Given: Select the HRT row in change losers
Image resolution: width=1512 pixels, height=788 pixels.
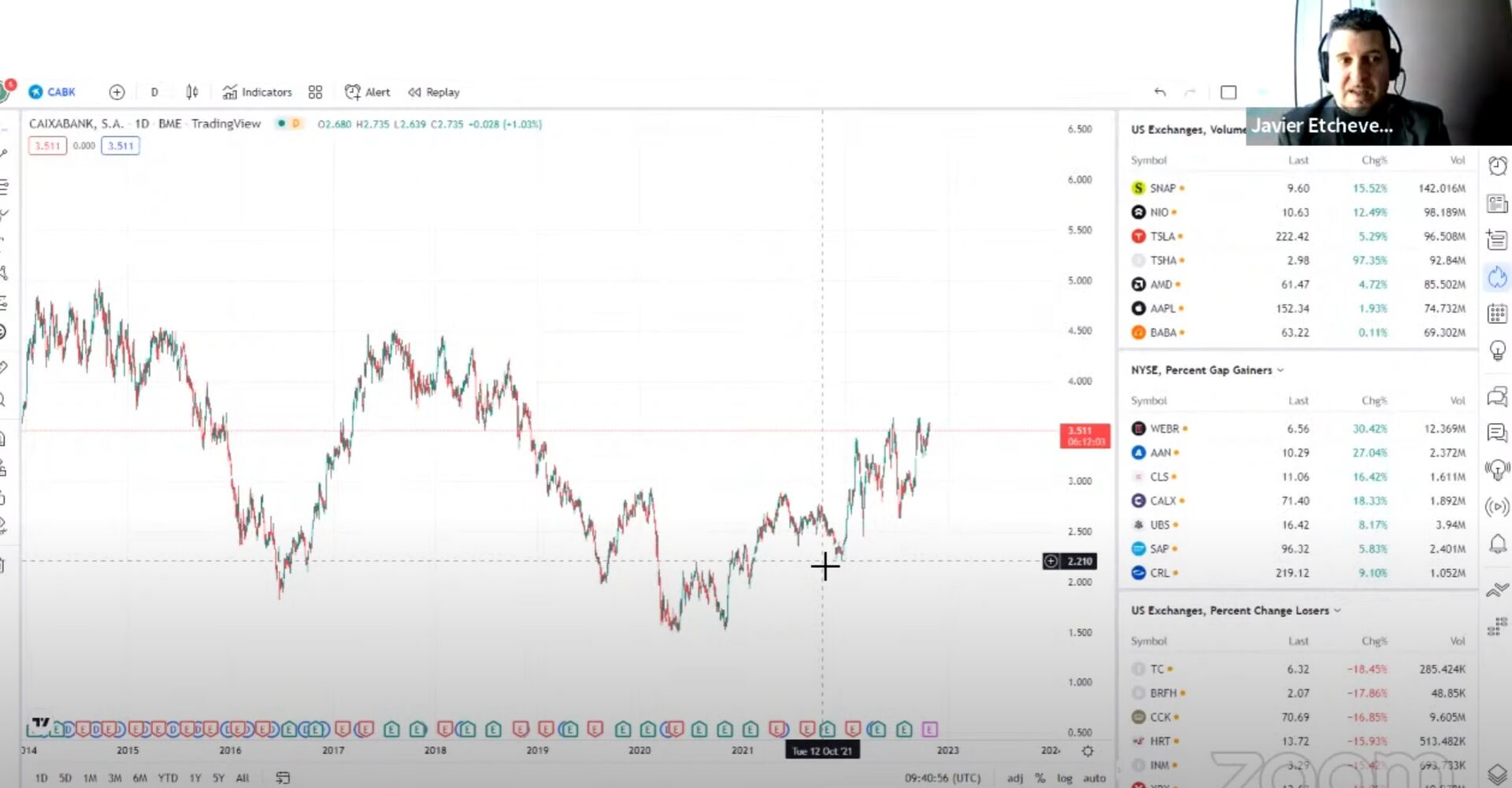Looking at the screenshot, I should (1298, 742).
